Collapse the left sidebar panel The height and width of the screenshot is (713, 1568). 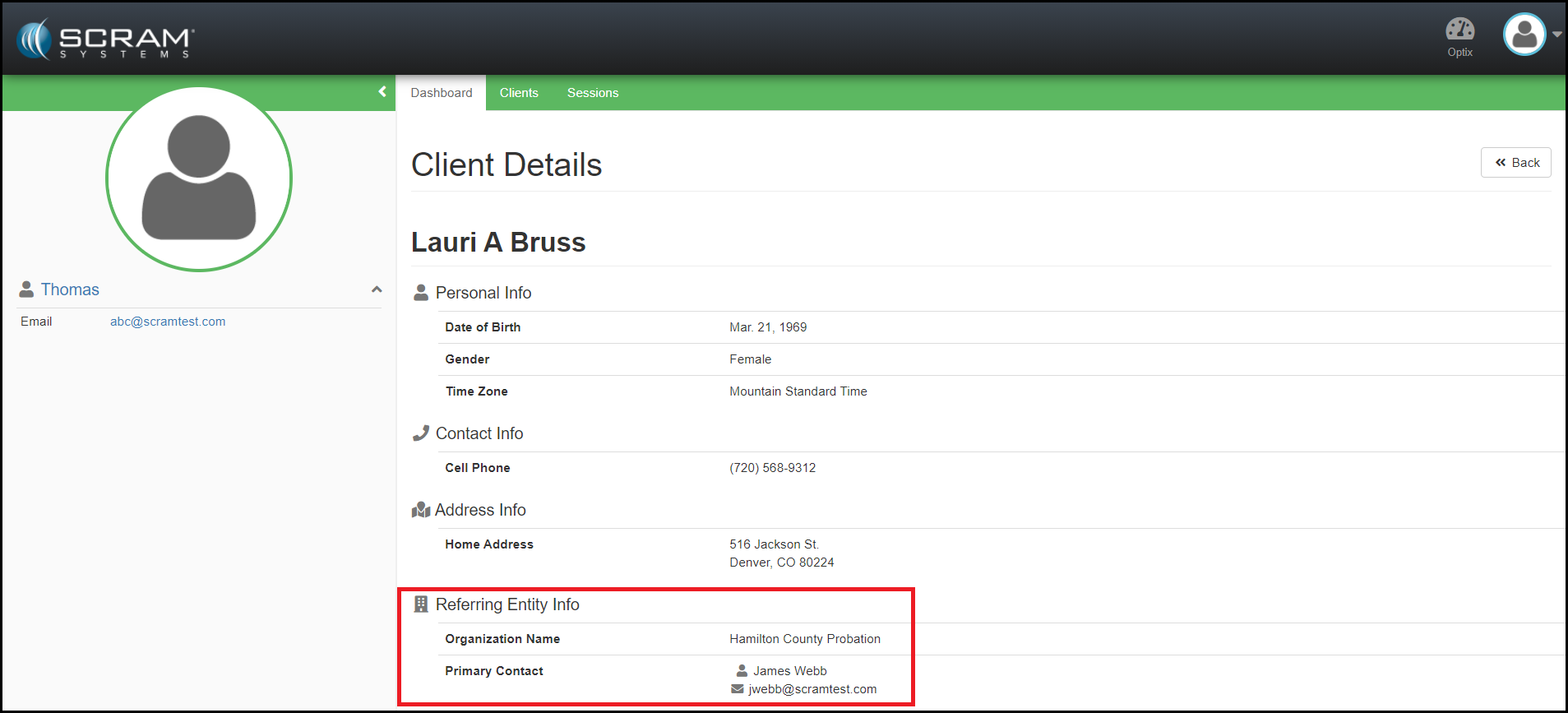tap(382, 92)
